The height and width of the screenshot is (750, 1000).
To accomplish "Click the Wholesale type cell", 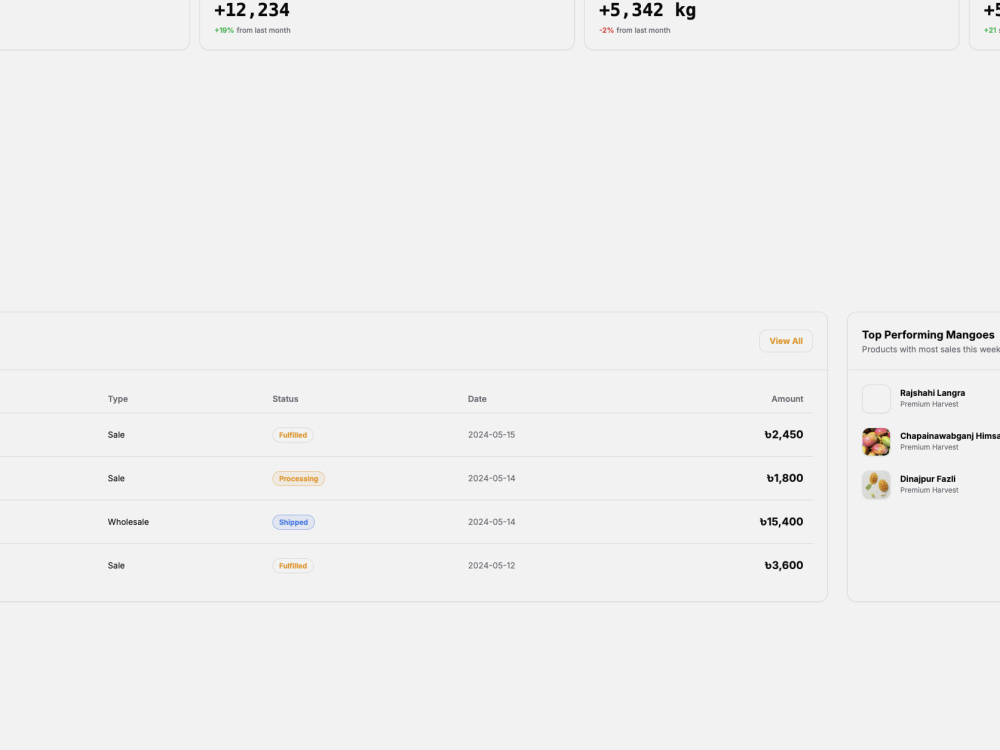I will coord(128,522).
